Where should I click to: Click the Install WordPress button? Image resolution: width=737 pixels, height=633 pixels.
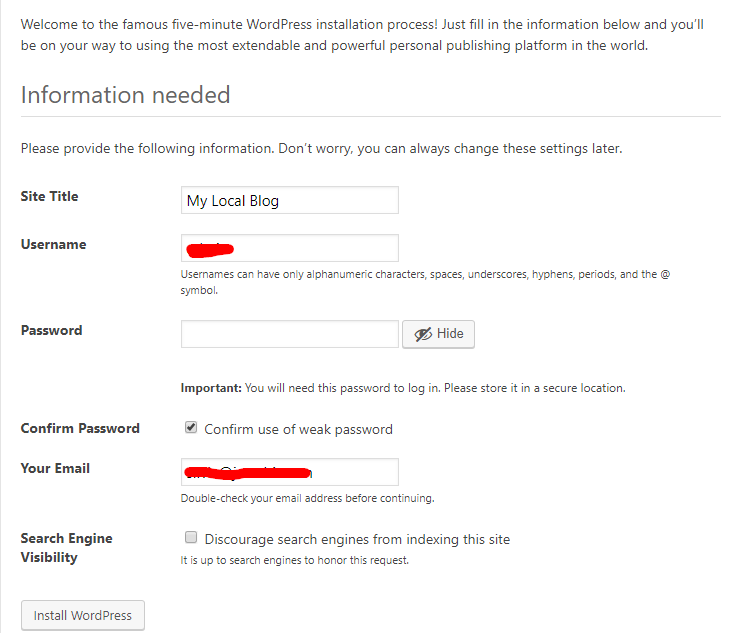click(83, 615)
